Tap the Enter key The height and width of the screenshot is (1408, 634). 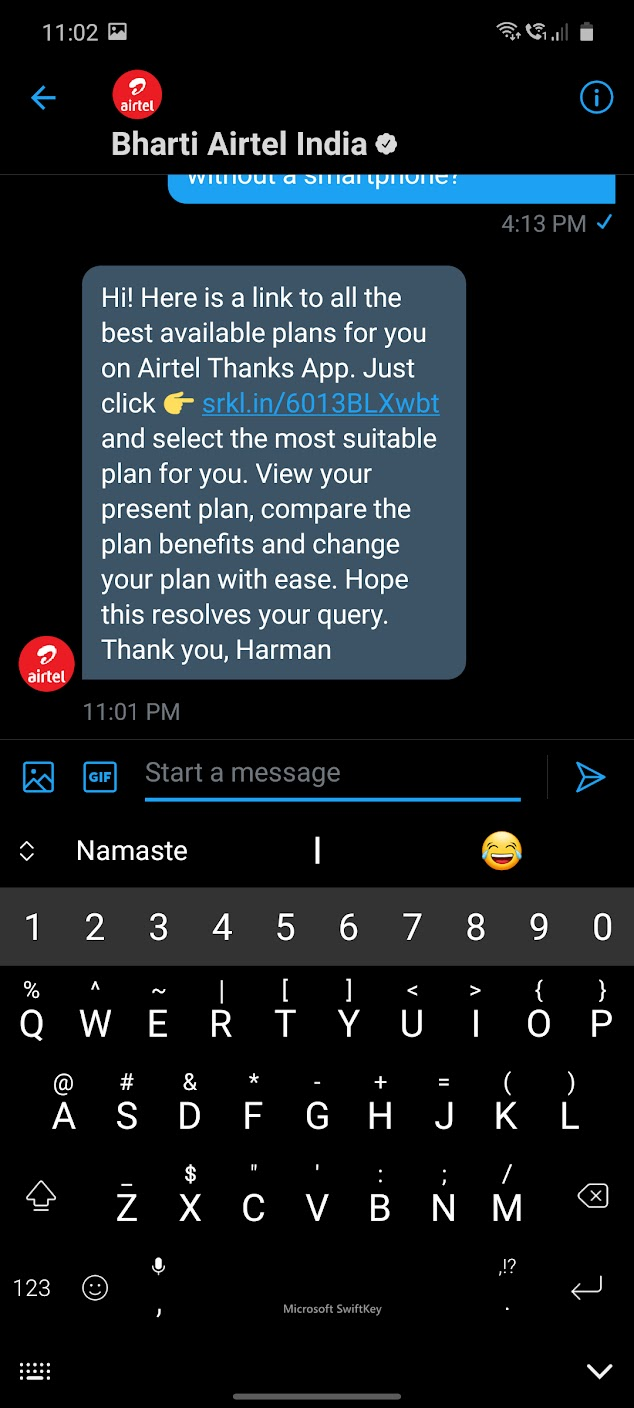coord(586,1289)
